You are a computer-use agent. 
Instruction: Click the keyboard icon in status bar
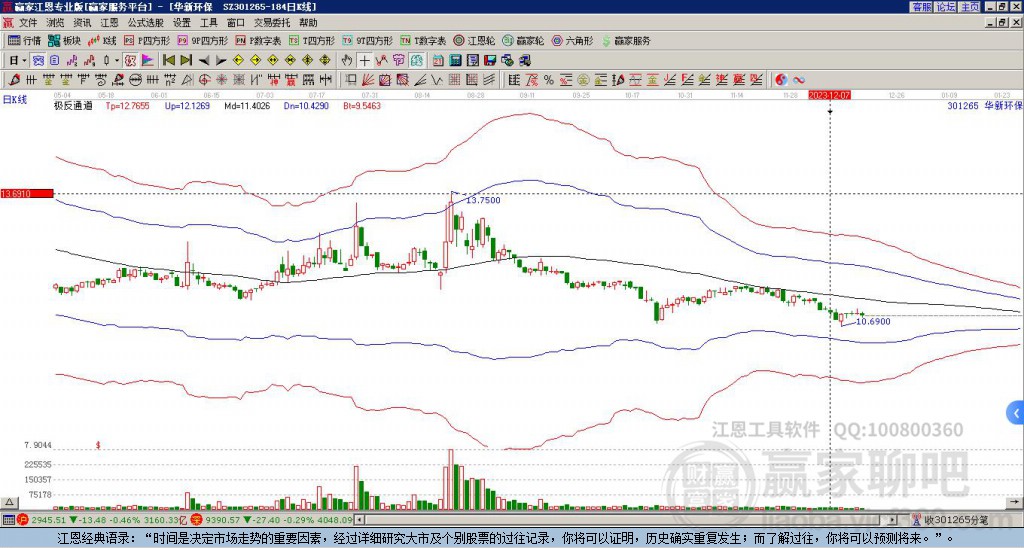8,521
